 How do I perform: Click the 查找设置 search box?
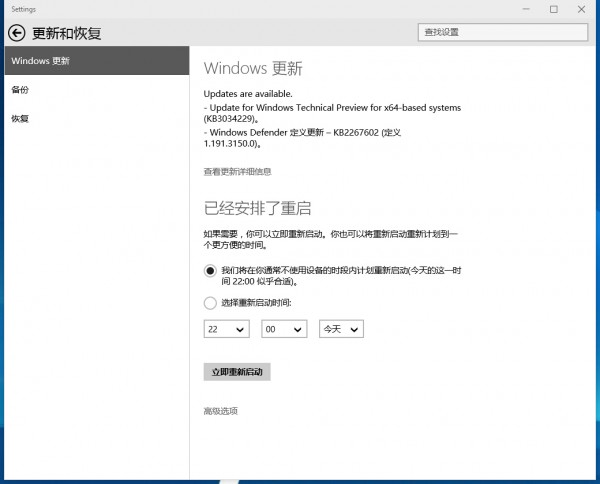(502, 32)
